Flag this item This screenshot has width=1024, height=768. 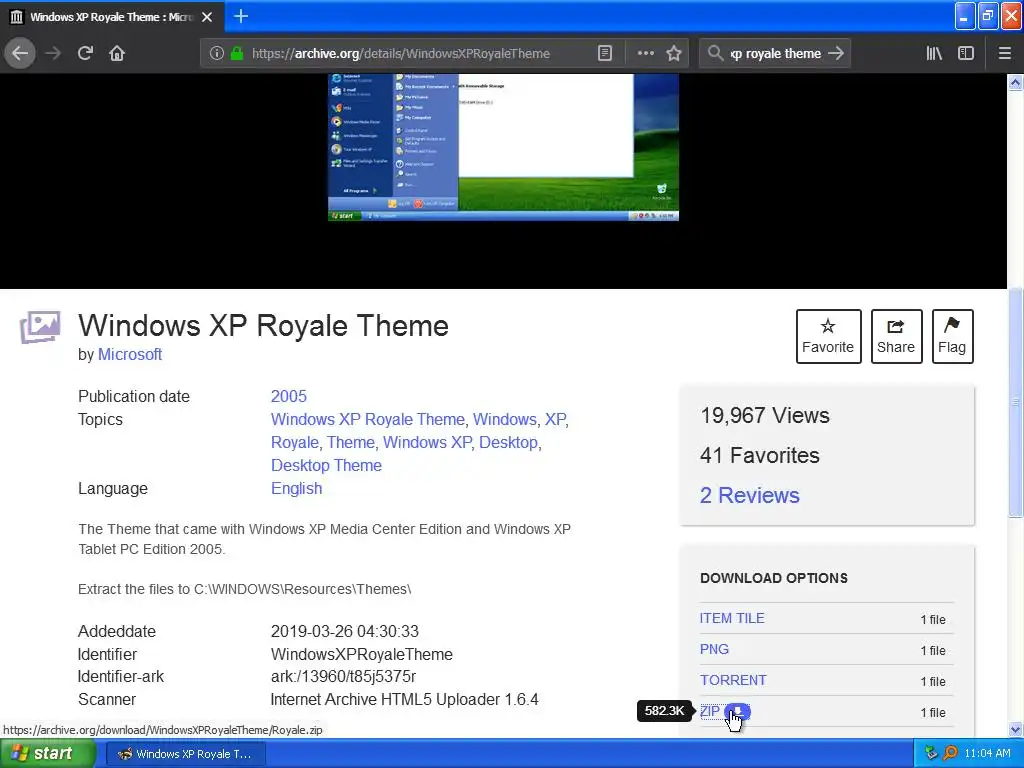coord(952,336)
